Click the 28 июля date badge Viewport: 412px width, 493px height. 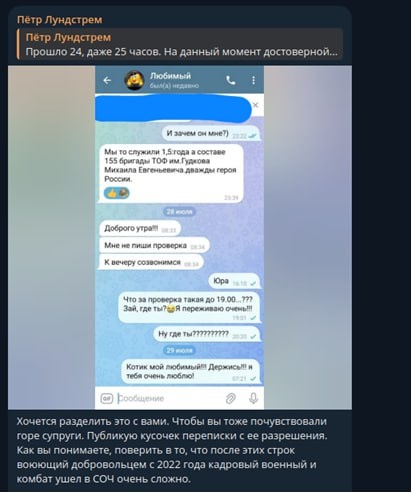(x=179, y=212)
